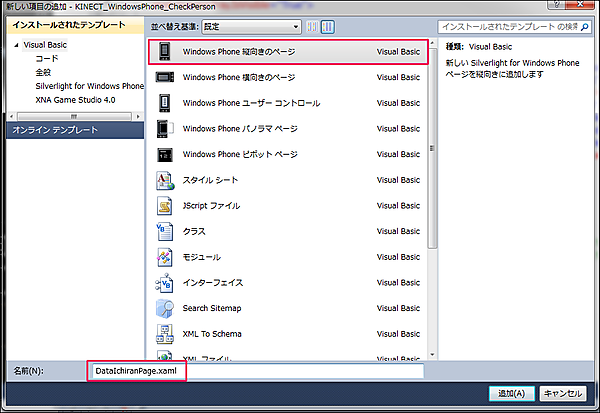
Task: Click the Visual Basic label on the クラス row
Action: [x=398, y=231]
